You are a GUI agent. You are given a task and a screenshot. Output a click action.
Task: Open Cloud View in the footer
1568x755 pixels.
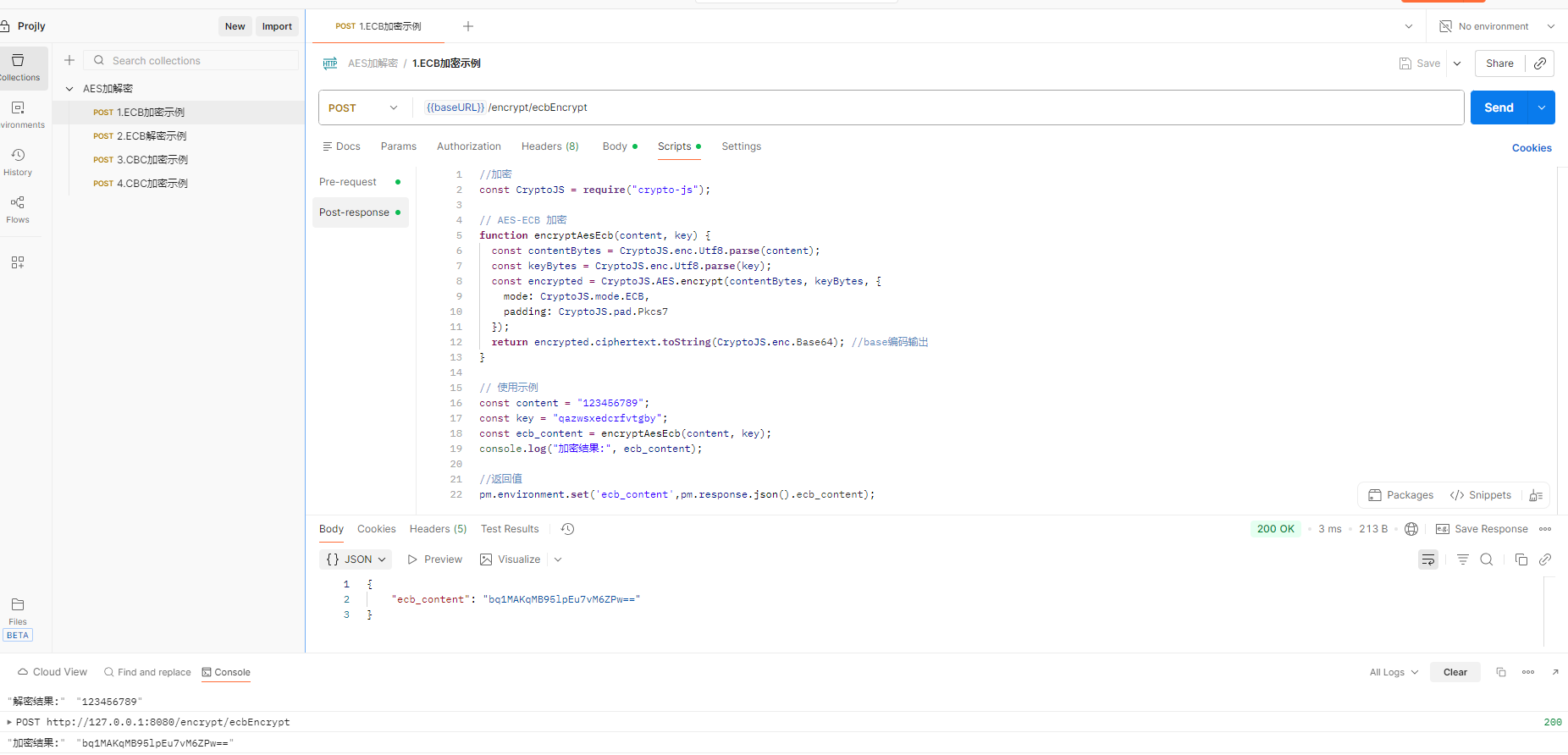[x=52, y=672]
